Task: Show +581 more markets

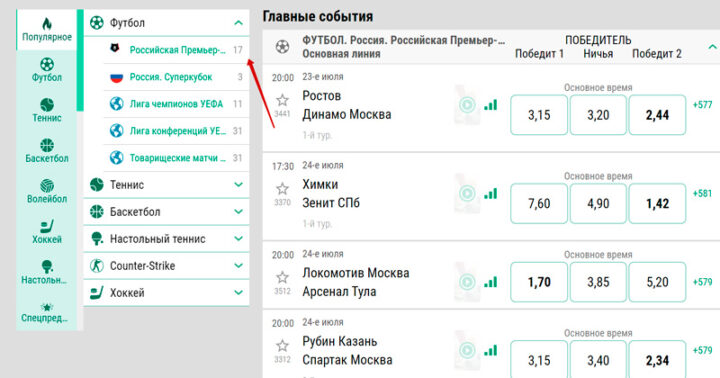Action: pos(703,193)
